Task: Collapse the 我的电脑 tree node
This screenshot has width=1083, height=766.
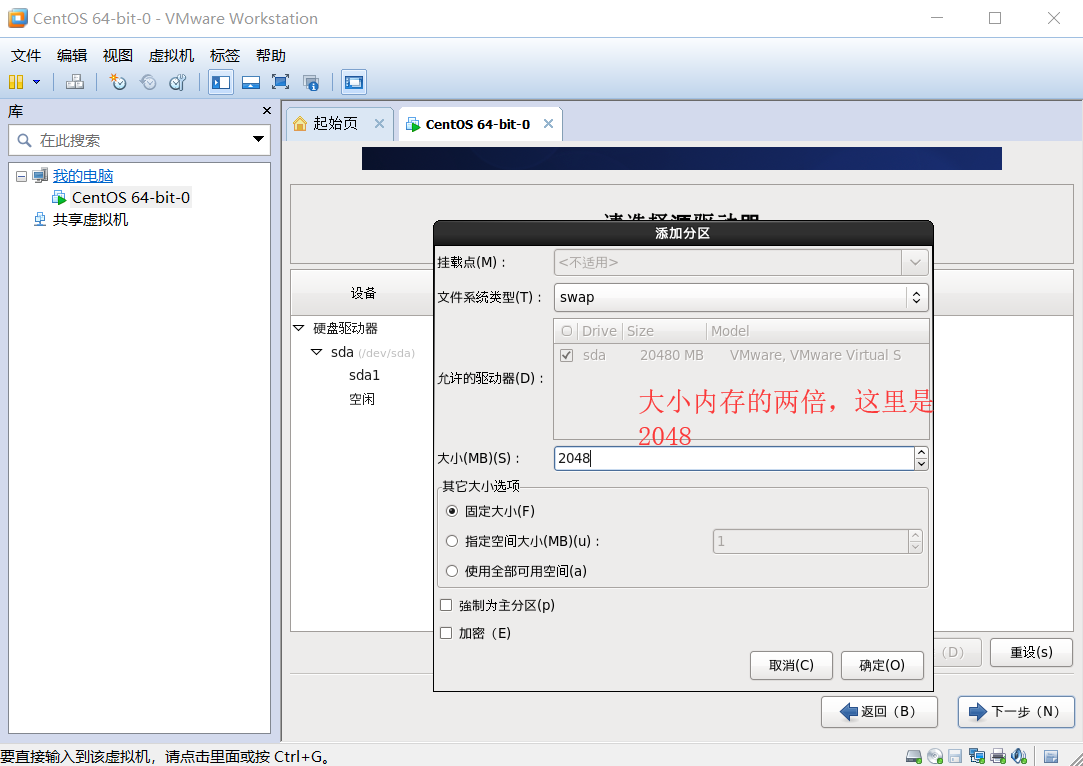Action: pos(21,176)
